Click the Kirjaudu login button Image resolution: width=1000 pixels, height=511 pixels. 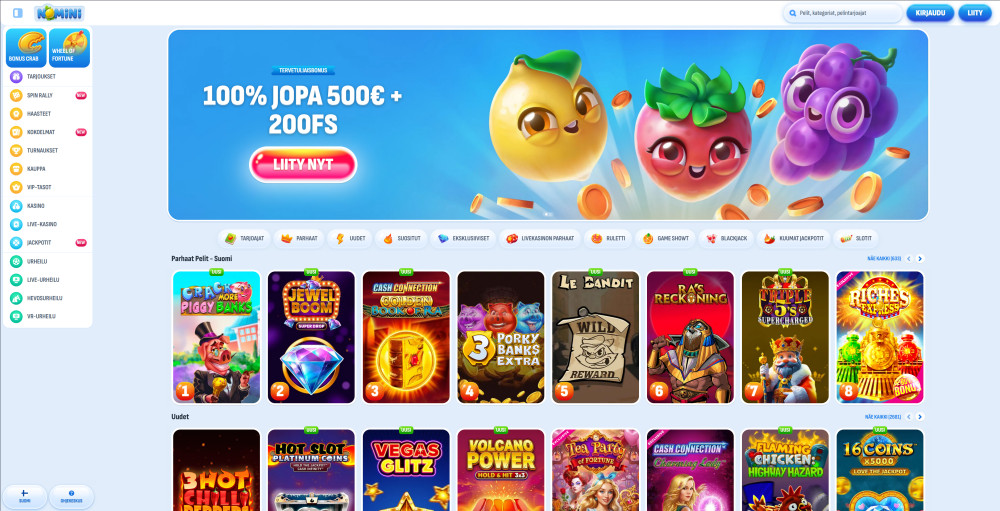pos(930,13)
